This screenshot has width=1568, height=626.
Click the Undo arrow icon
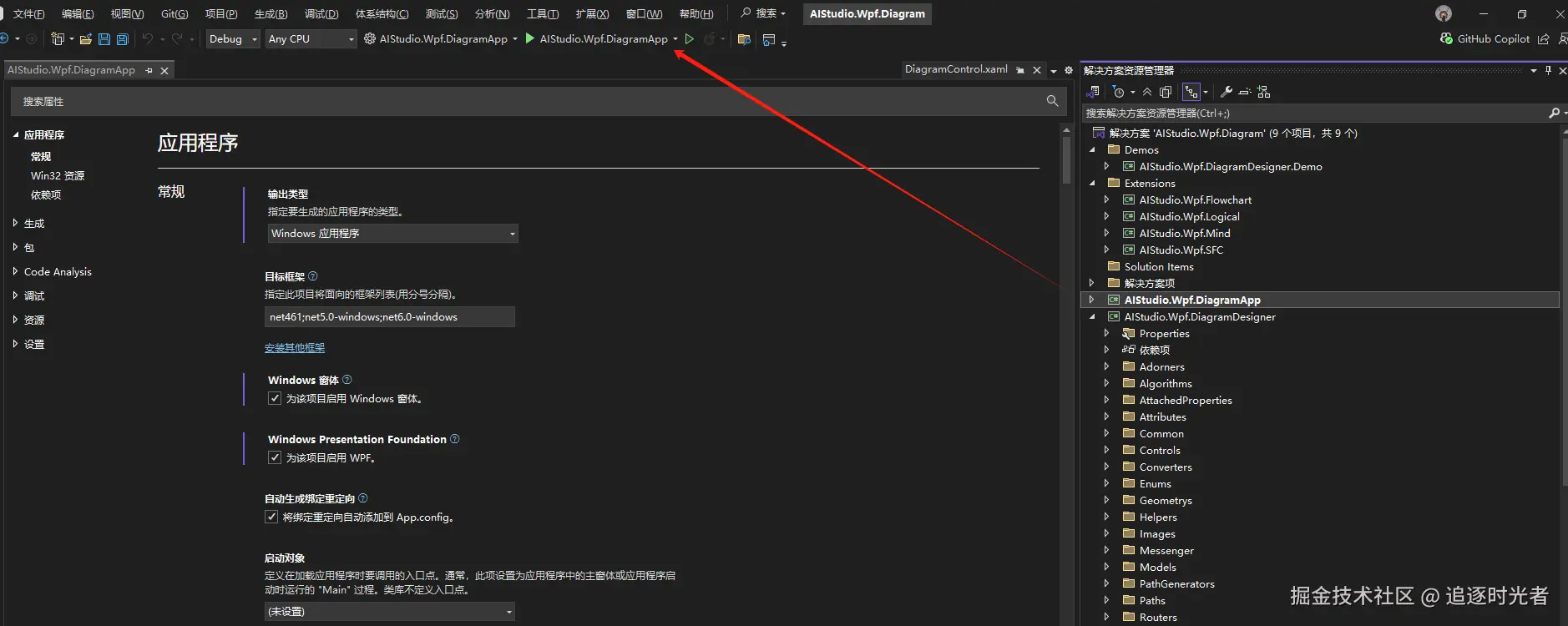(148, 39)
